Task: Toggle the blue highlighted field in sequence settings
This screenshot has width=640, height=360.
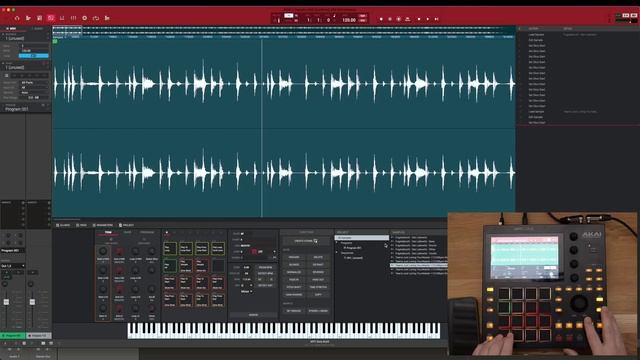Action: pyautogui.click(x=33, y=56)
